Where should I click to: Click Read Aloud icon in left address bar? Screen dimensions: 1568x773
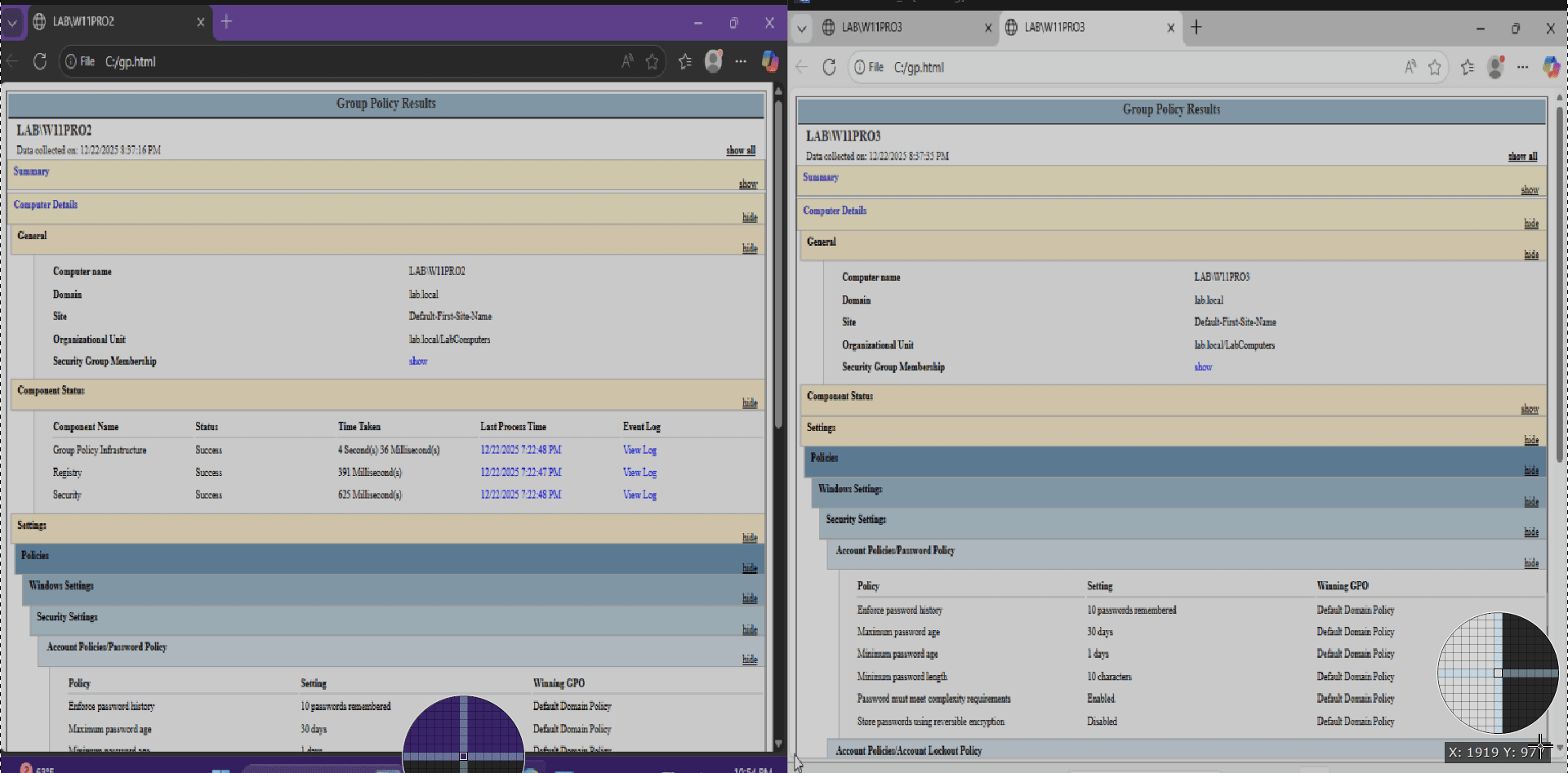pos(627,61)
